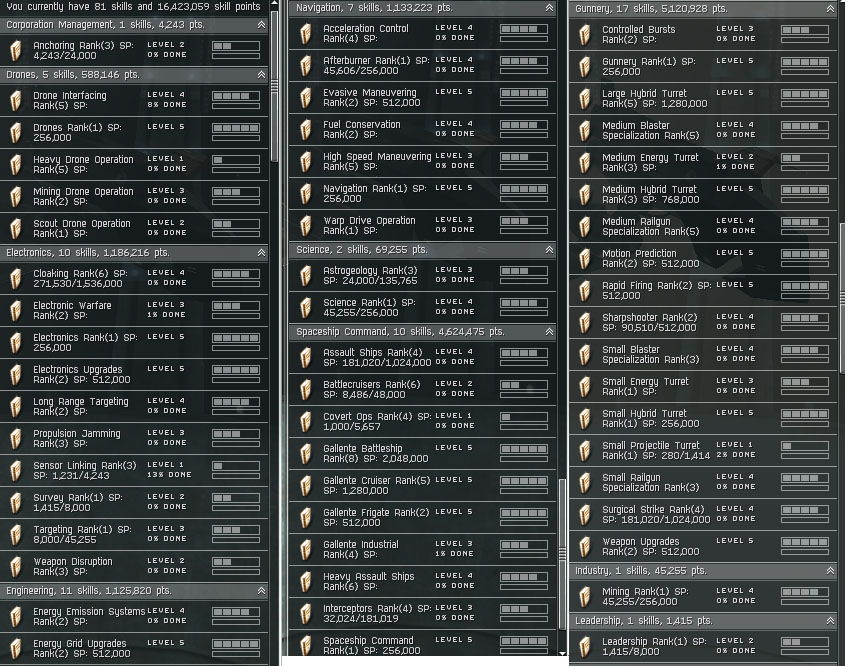The image size is (848, 666).
Task: Select the Survey Rank(1) skill text
Action: tap(78, 502)
